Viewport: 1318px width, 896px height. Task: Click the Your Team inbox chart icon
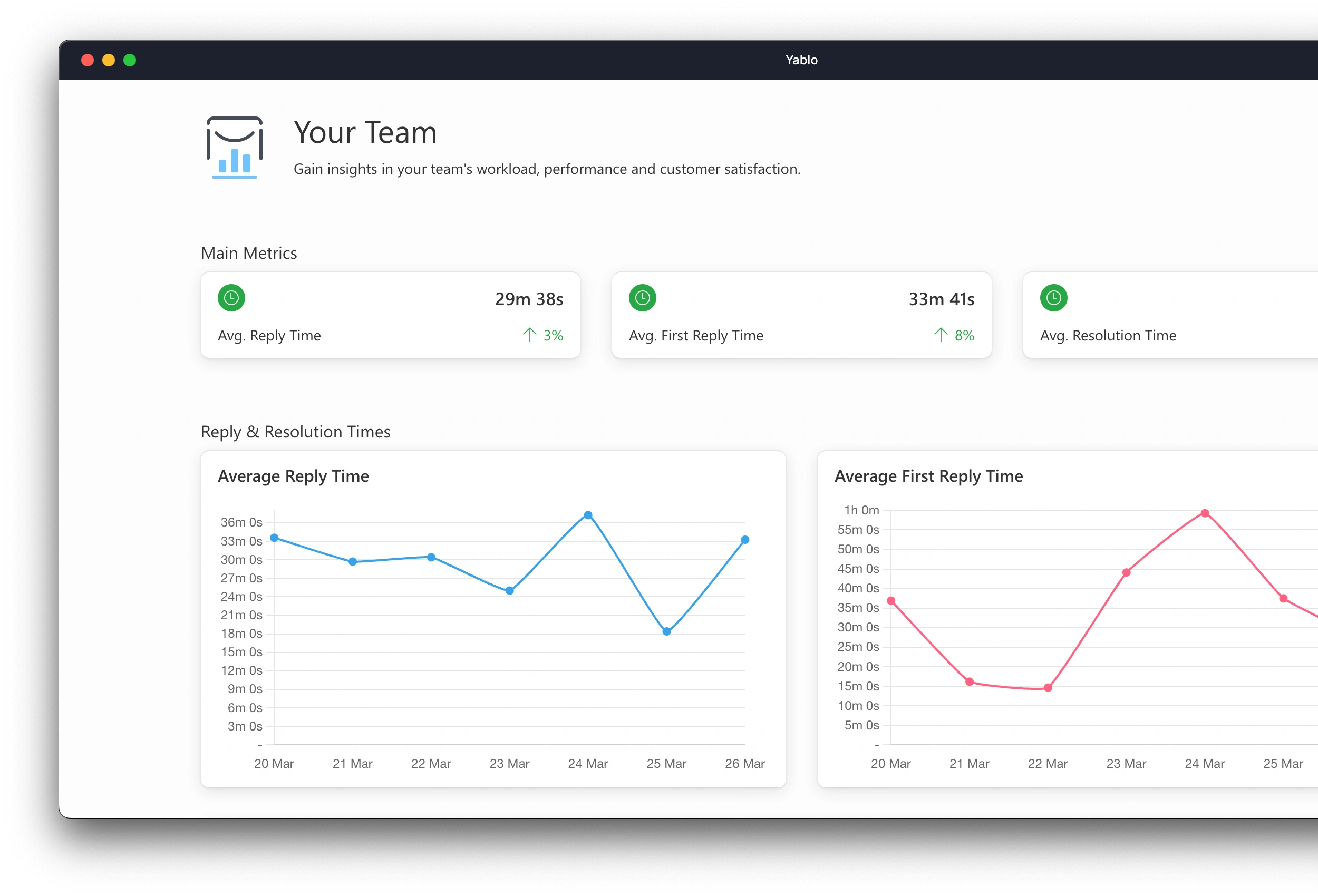pos(234,148)
